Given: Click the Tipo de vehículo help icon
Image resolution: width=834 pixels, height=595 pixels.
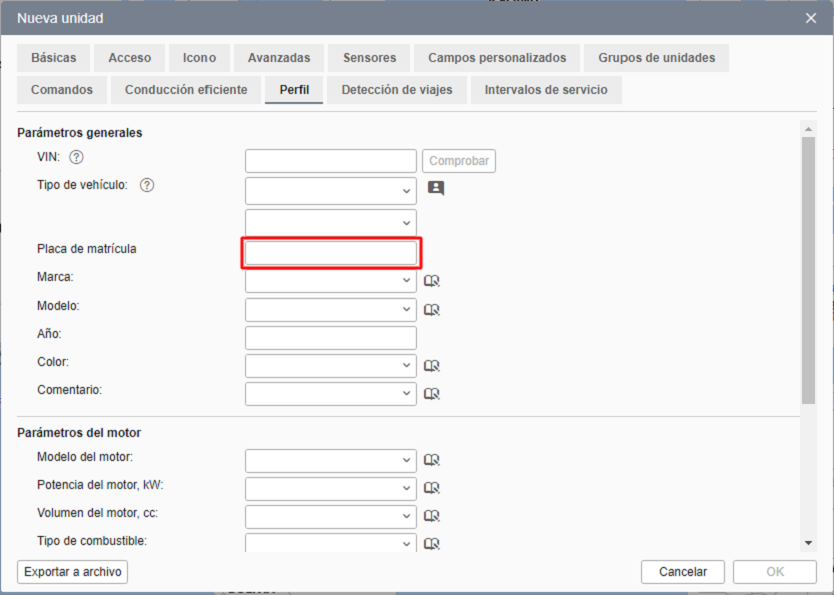Looking at the screenshot, I should [147, 185].
